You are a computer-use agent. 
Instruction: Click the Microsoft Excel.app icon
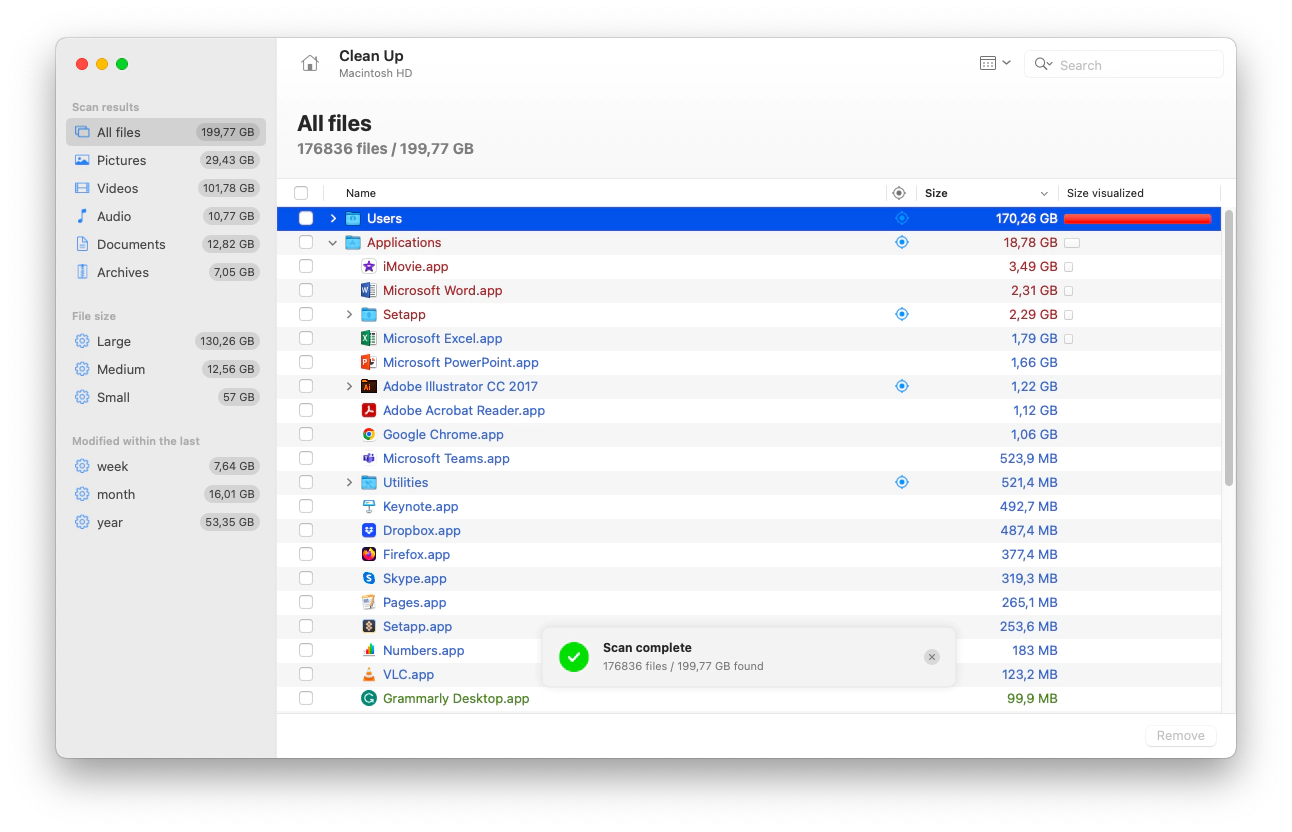[x=368, y=338]
